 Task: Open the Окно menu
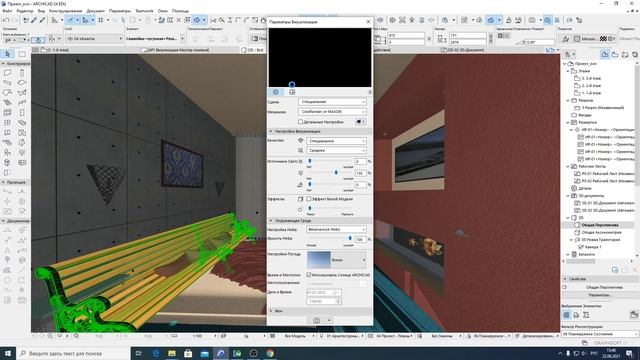click(162, 11)
